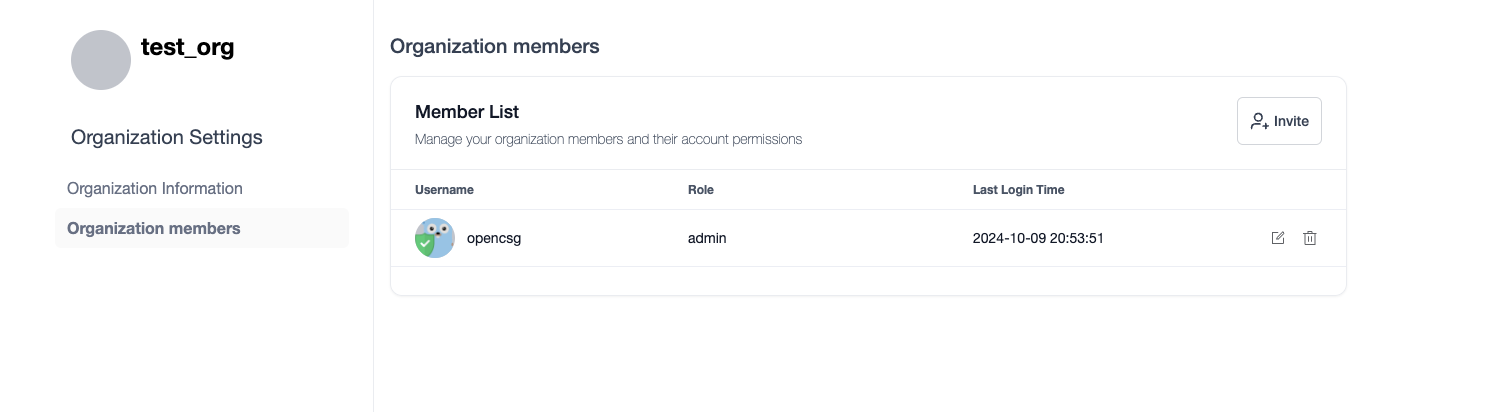Viewport: 1486px width, 412px height.
Task: Click the Organization Settings heading
Action: click(167, 137)
